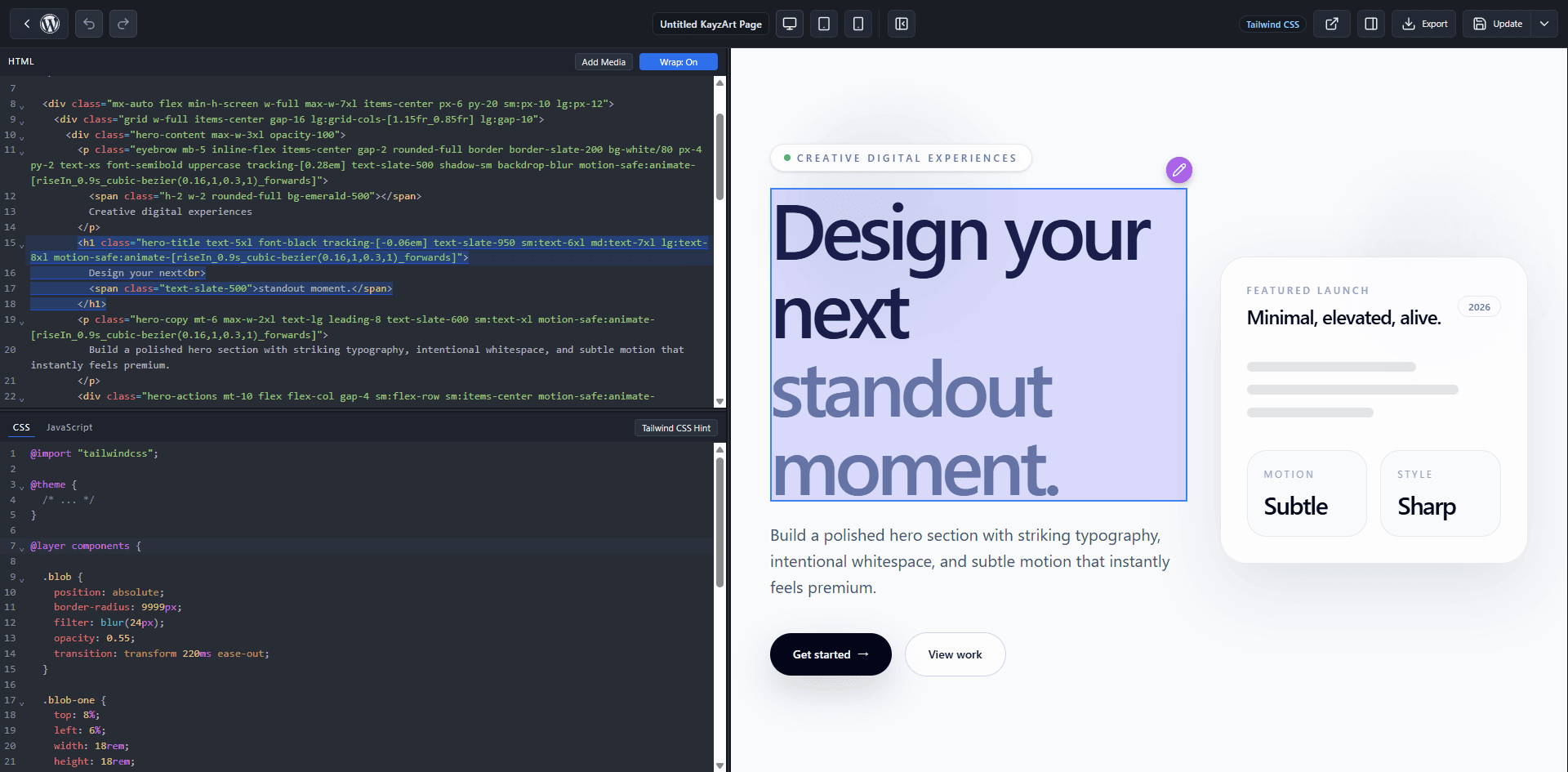
Task: Select the CSS tab
Action: 21,426
